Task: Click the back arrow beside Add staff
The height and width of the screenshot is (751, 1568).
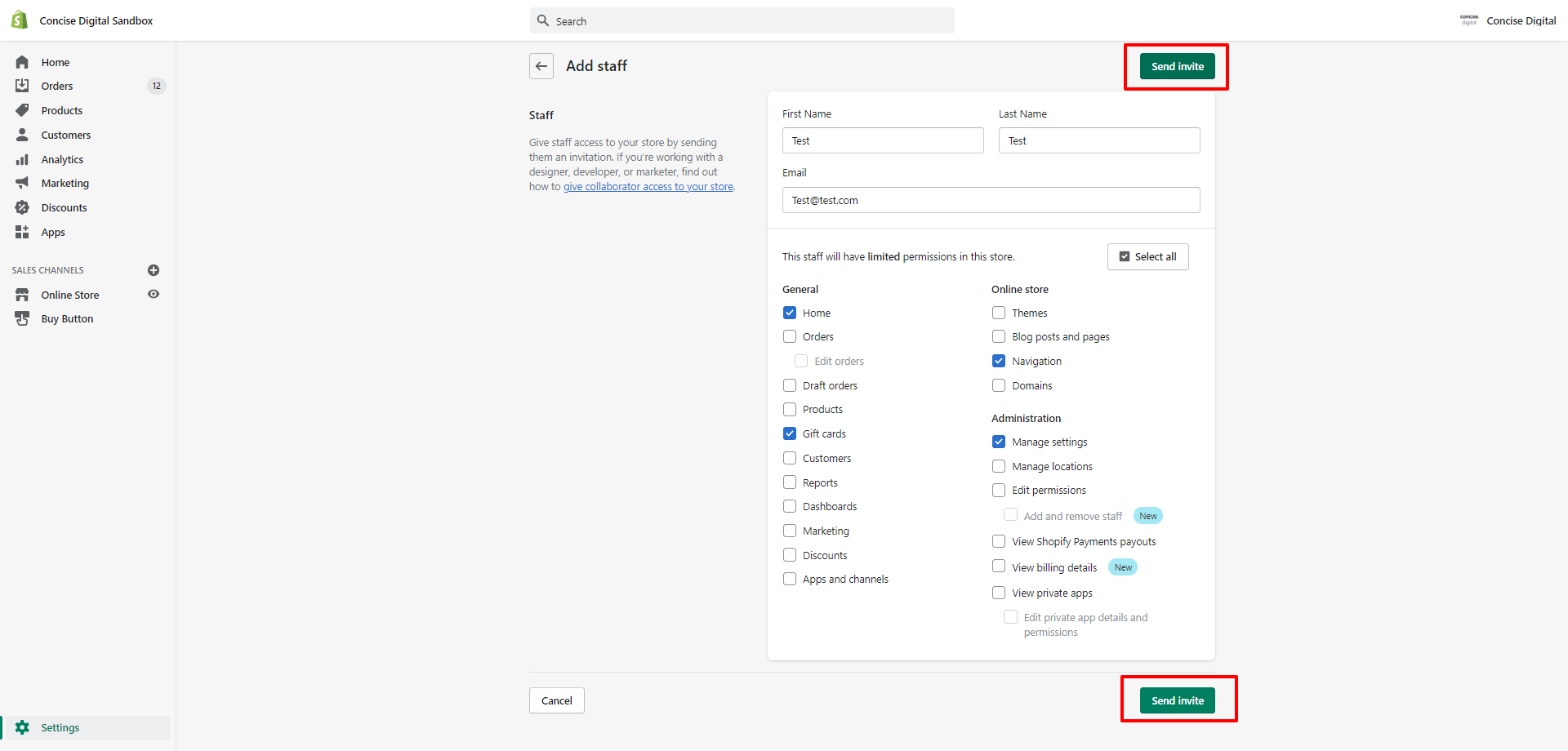Action: 541,66
